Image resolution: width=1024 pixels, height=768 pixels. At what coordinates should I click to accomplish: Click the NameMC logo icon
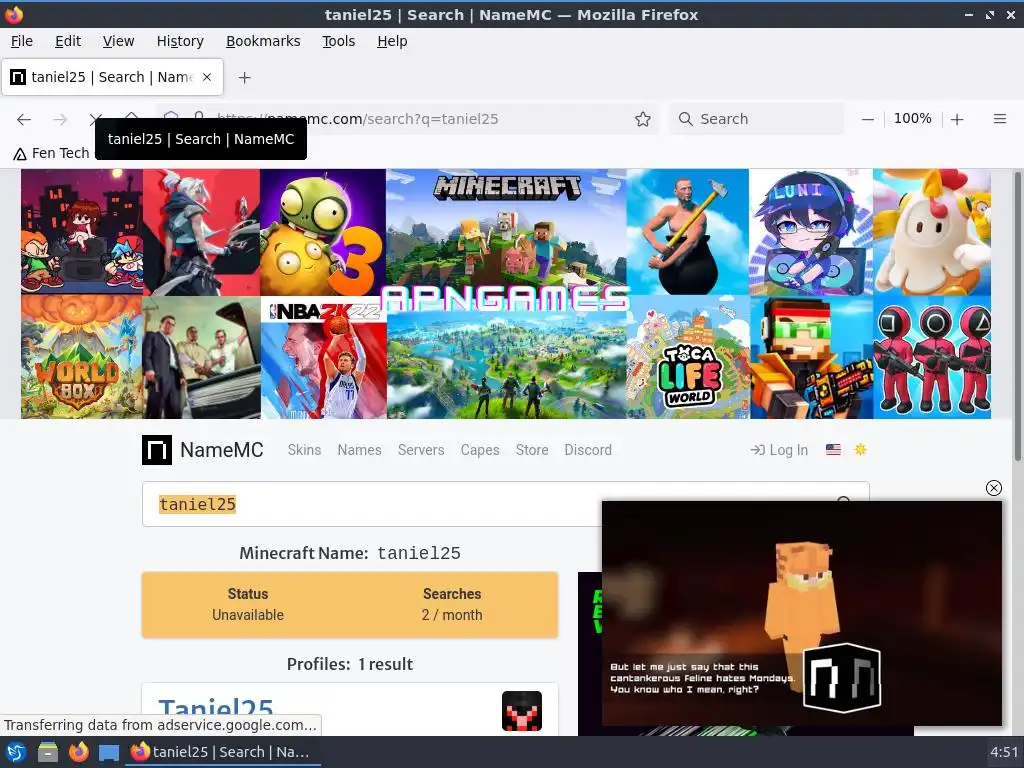(x=157, y=450)
